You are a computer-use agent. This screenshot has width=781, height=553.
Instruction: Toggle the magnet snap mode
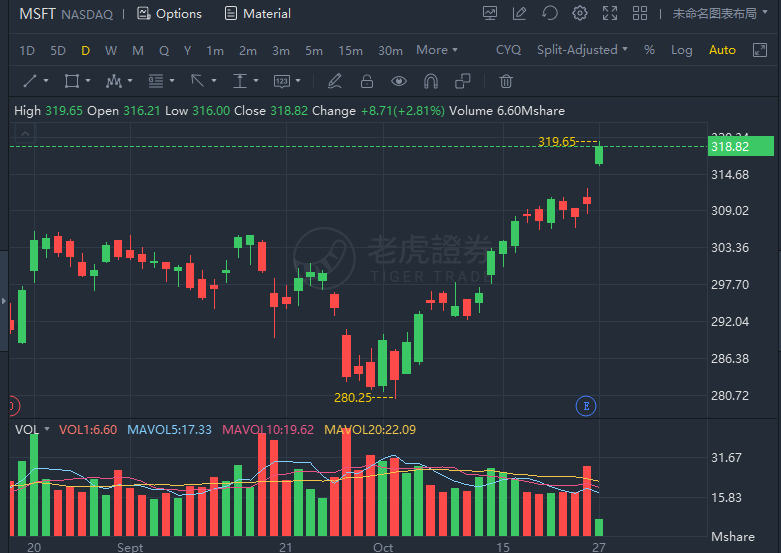tap(431, 81)
